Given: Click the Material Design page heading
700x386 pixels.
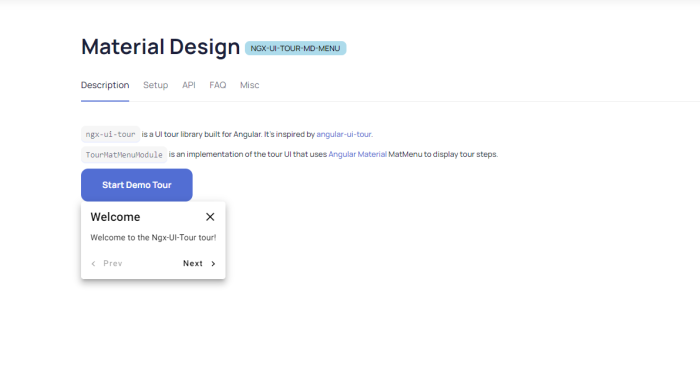Looking at the screenshot, I should point(161,47).
